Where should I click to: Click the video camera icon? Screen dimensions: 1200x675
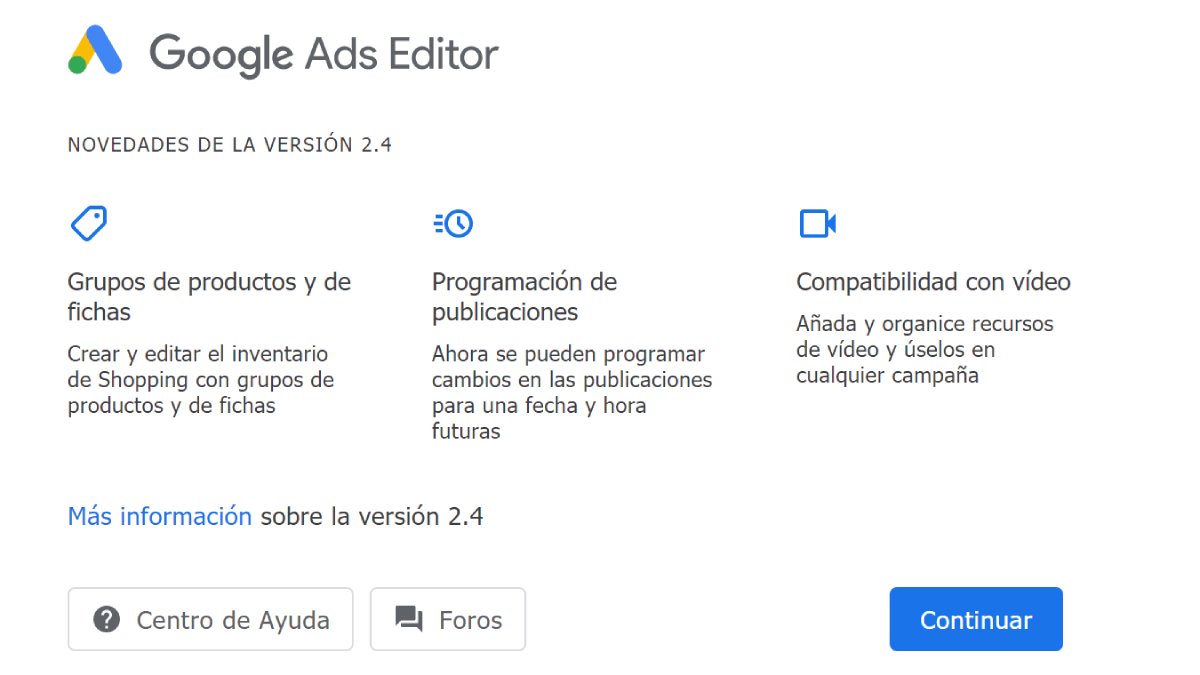point(817,224)
